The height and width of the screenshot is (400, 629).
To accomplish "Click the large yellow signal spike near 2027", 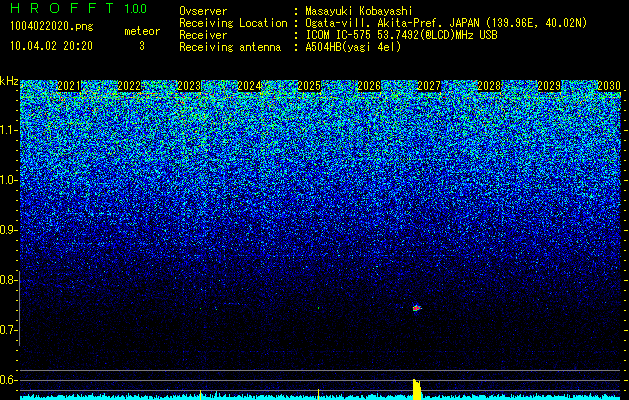I will tap(417, 389).
